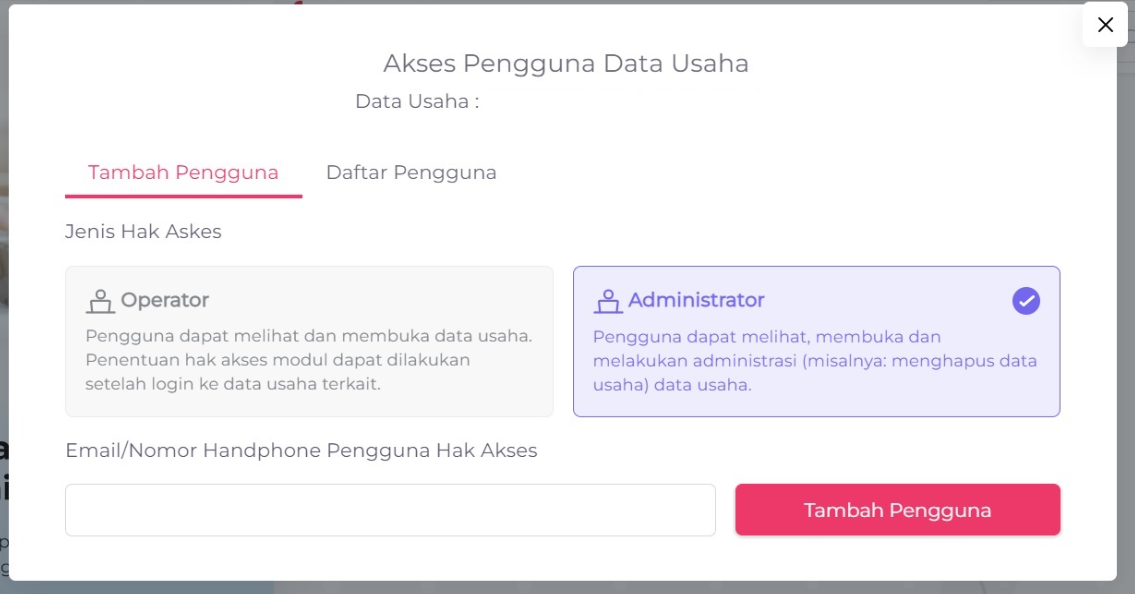Switch to the Daftar Pengguna tab
1135x594 pixels.
411,172
